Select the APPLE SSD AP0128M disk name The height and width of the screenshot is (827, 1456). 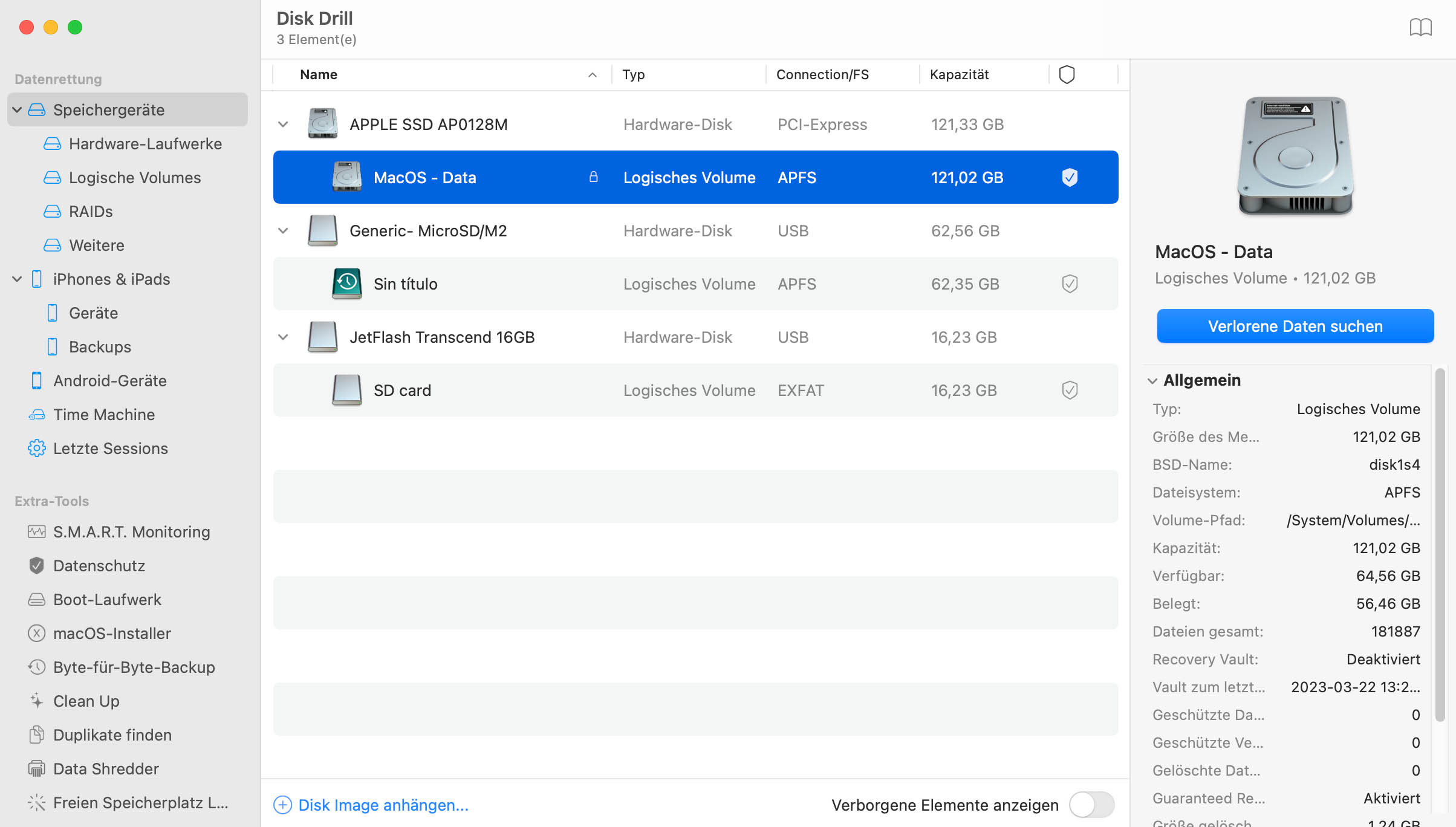pos(428,125)
